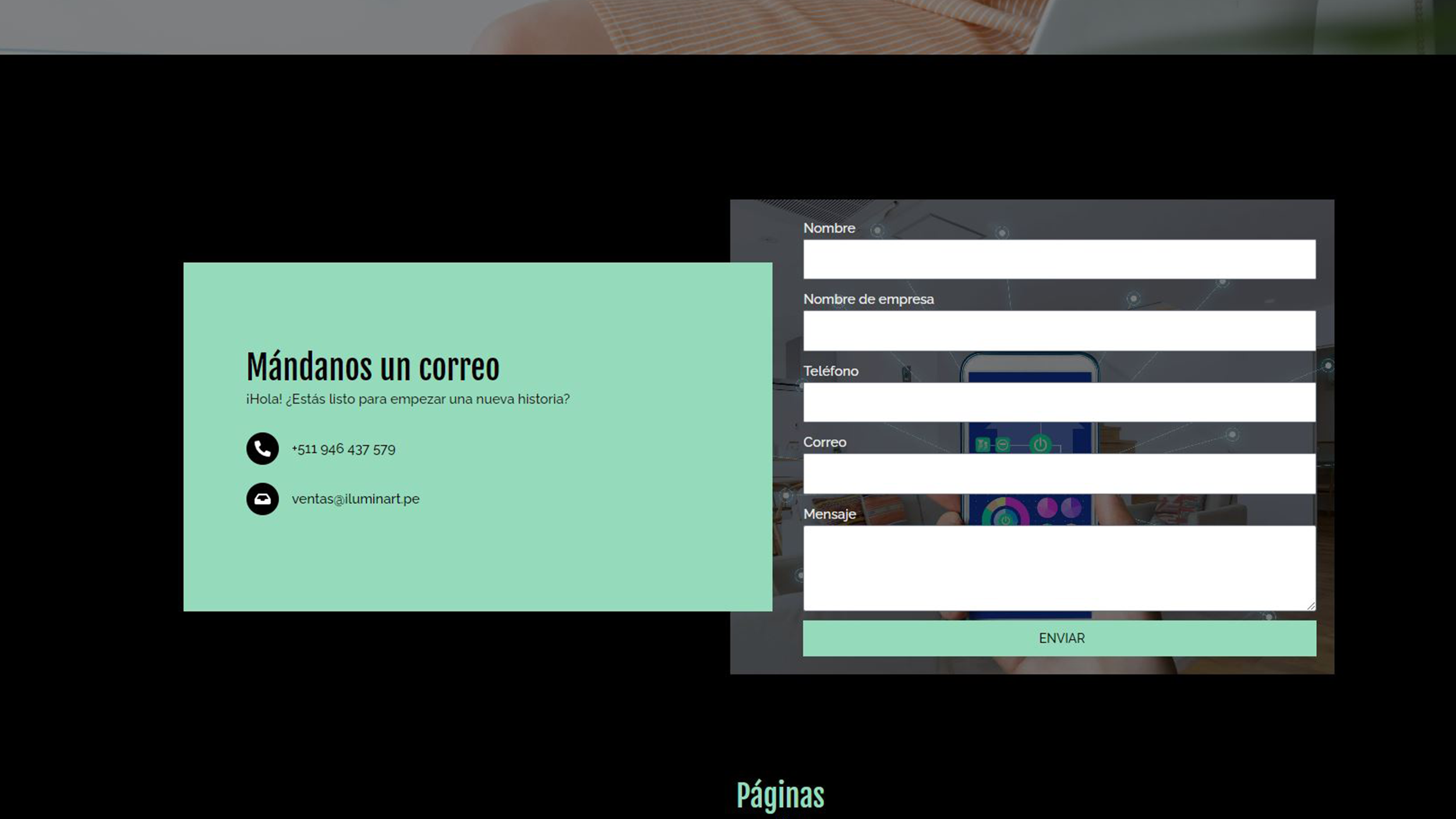Click the phone icon beside +511 946 437 579
Image resolution: width=1456 pixels, height=819 pixels.
261,449
